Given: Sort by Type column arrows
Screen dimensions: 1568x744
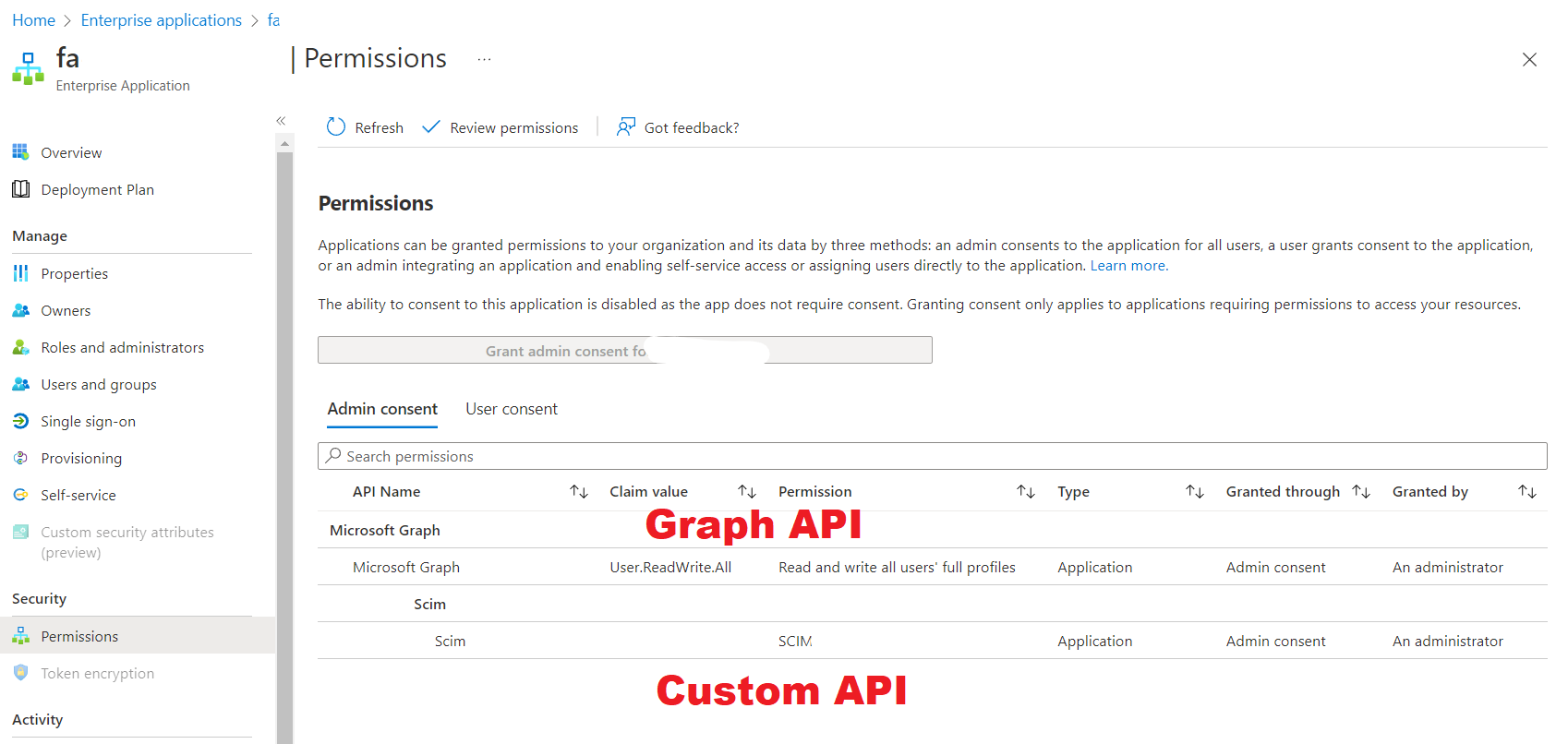Looking at the screenshot, I should [1195, 491].
